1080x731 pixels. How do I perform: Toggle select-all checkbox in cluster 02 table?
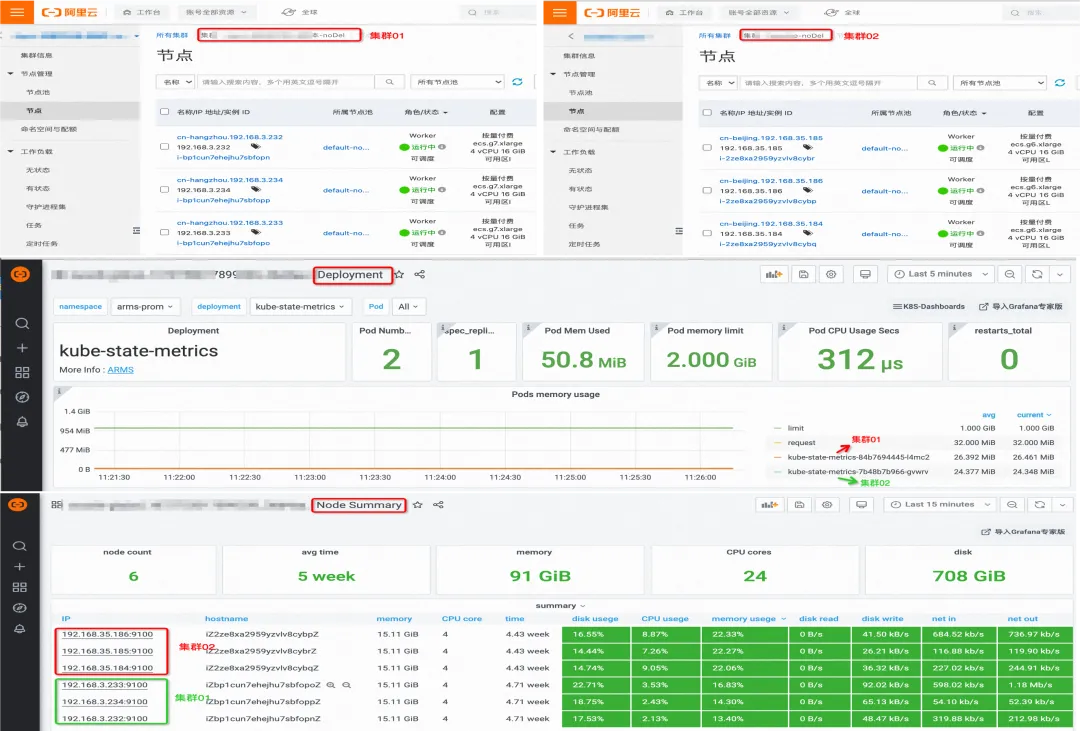point(707,112)
